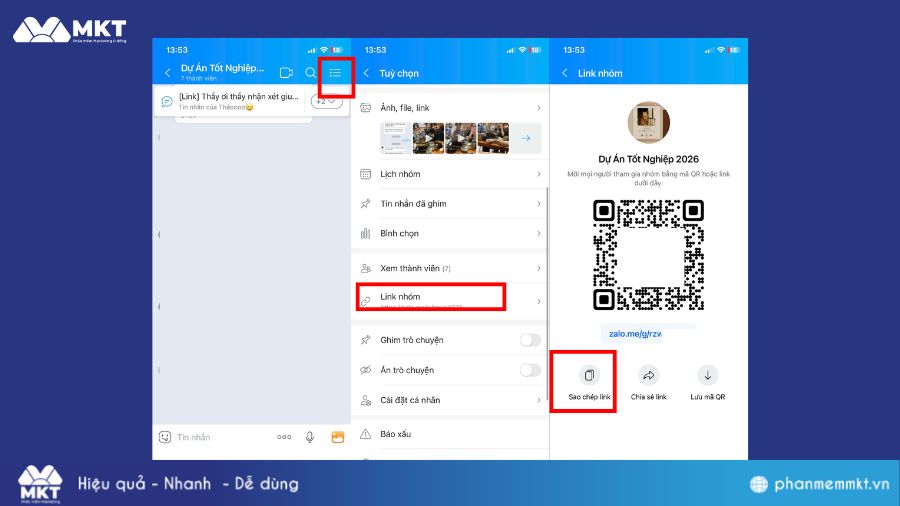Viewport: 900px width, 506px height.
Task: Open Xem thành viên via its chevron
Action: (539, 268)
